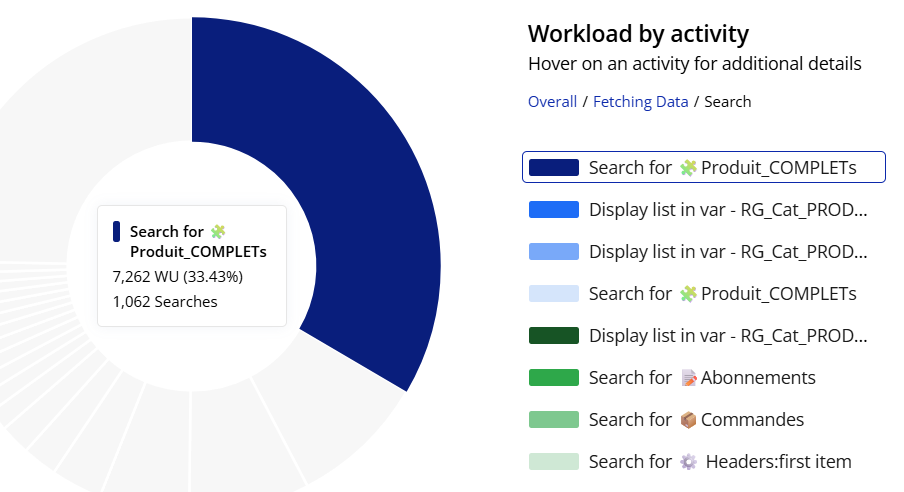Open the Fetching Data breadcrumb link

click(641, 102)
